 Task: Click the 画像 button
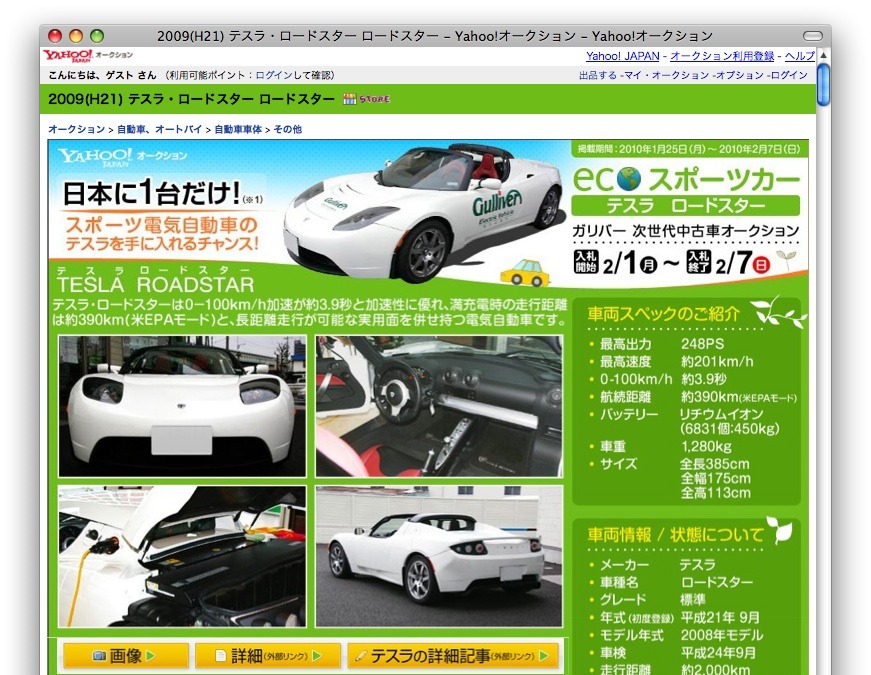(126, 656)
